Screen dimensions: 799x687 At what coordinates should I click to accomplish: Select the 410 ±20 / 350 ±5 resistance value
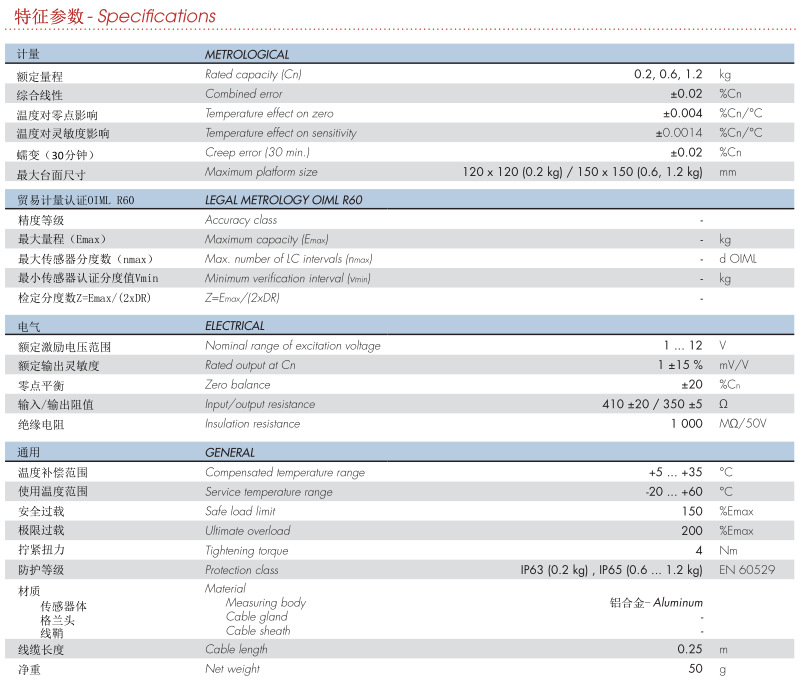[x=652, y=404]
